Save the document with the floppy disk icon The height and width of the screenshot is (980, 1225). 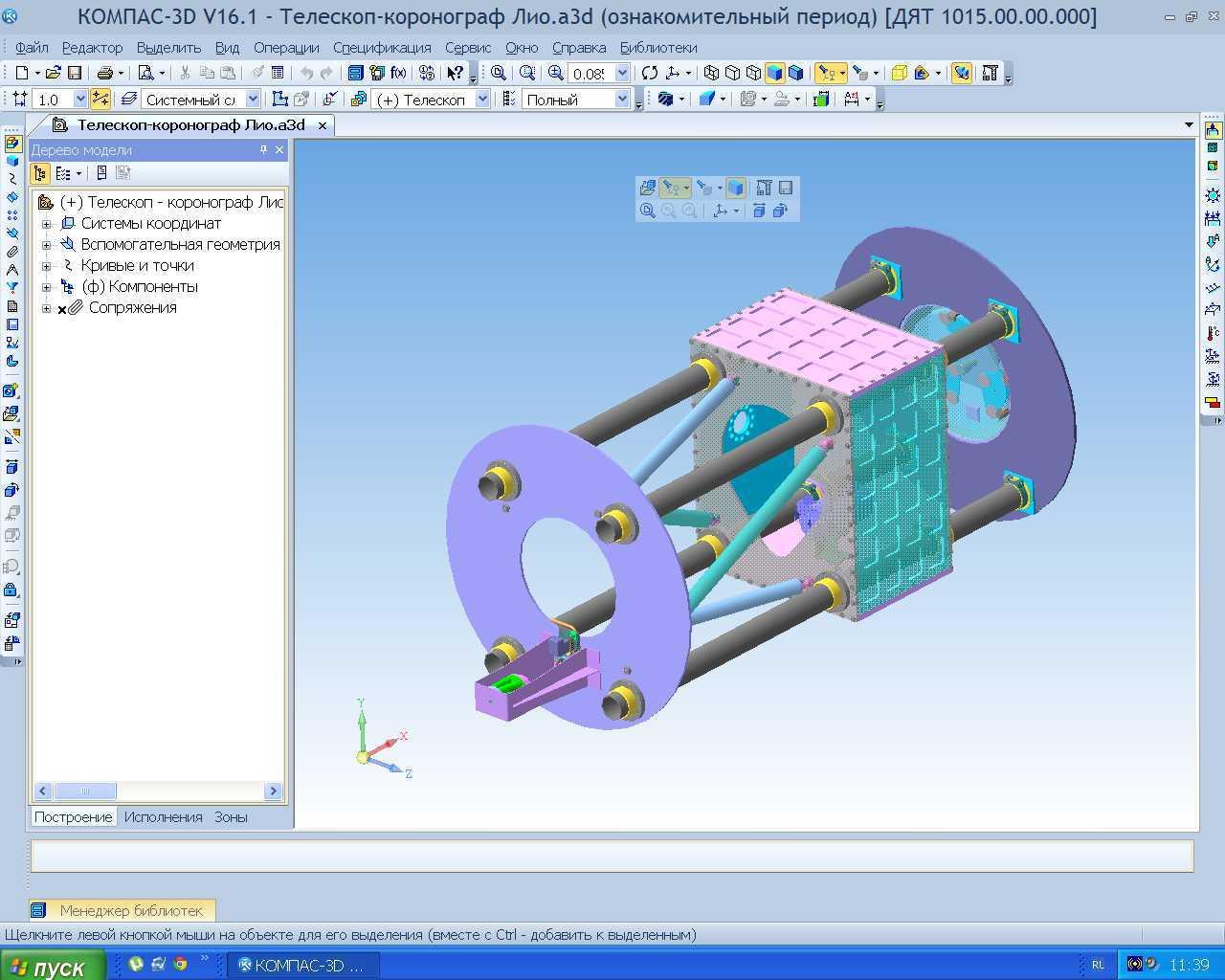(75, 73)
